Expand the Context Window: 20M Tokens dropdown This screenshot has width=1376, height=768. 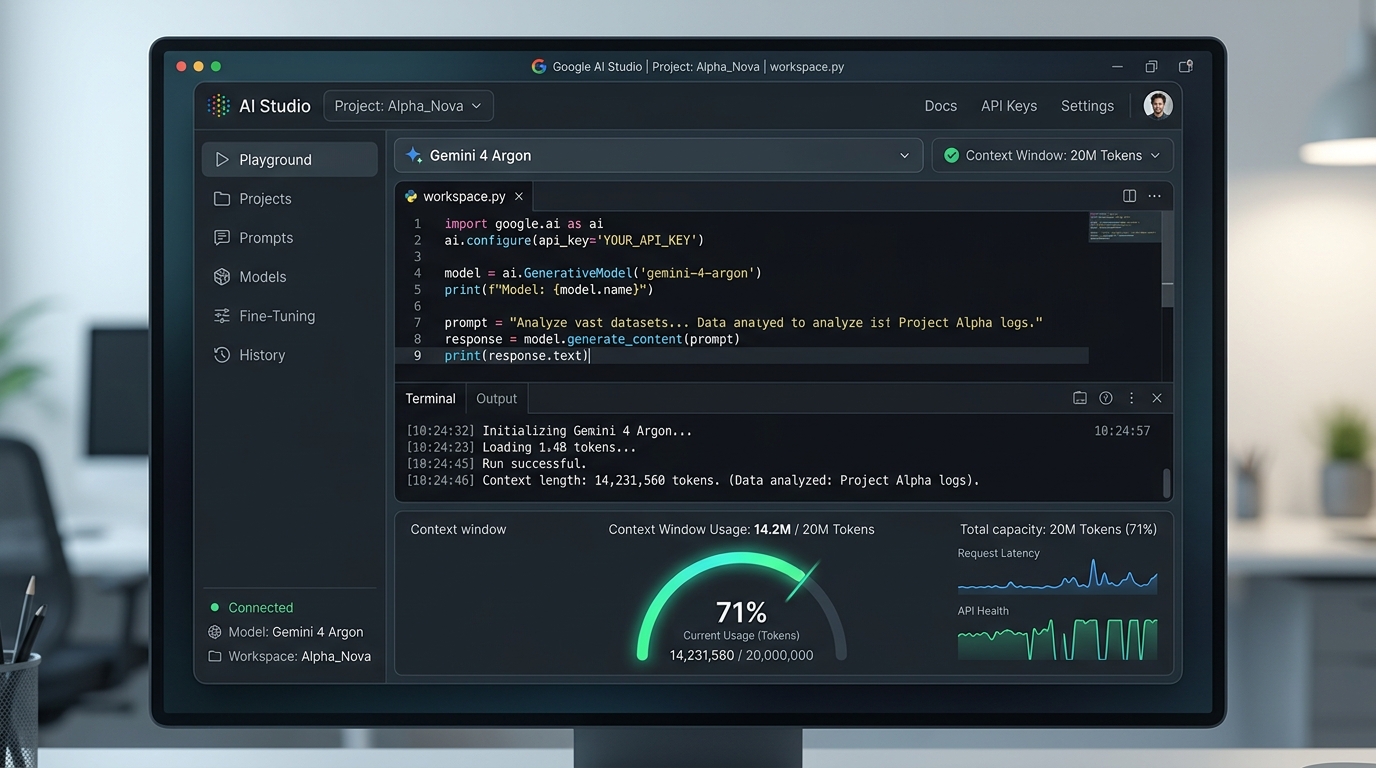tap(1052, 155)
